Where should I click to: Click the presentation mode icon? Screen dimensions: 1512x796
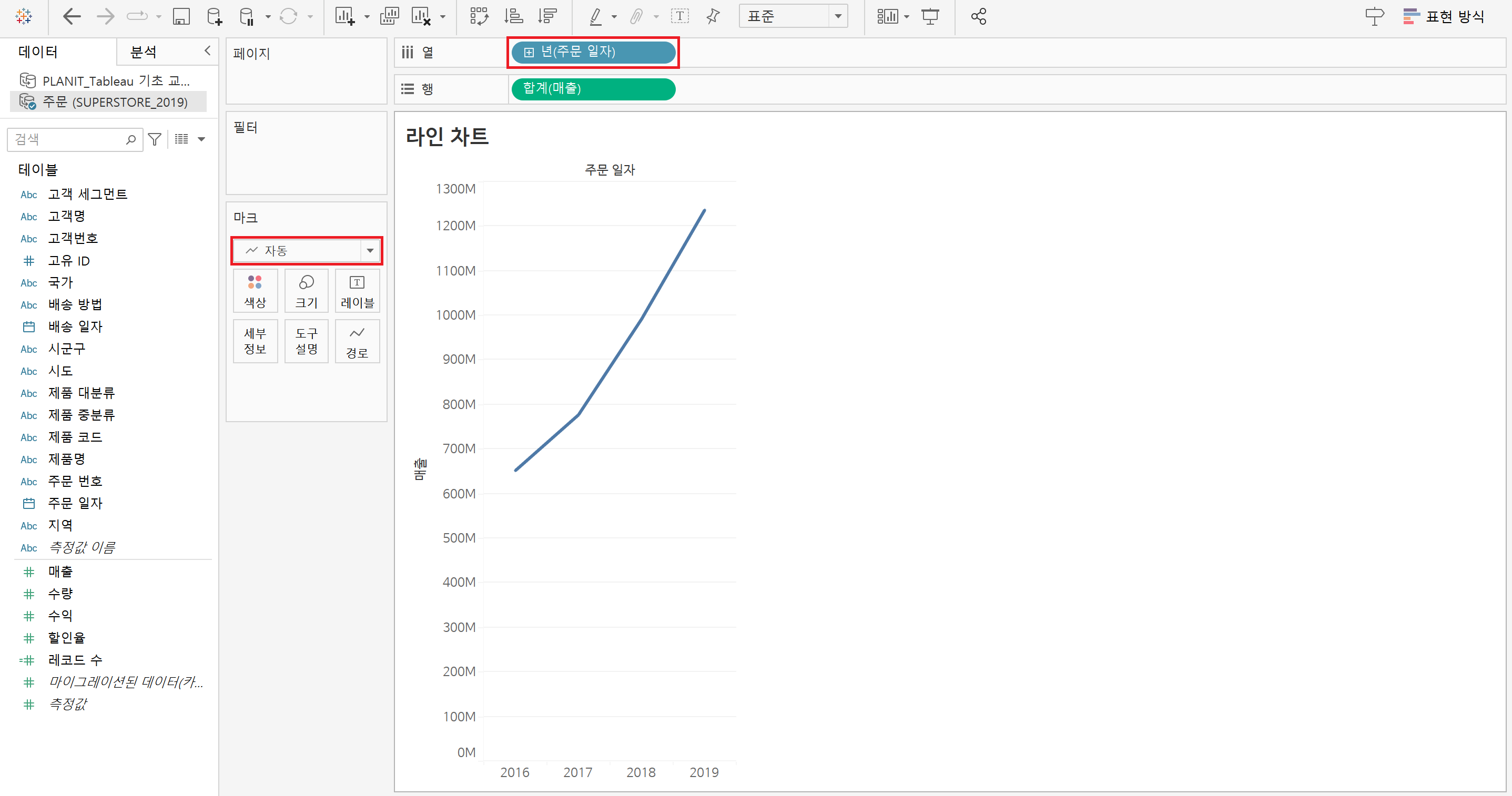[x=930, y=16]
